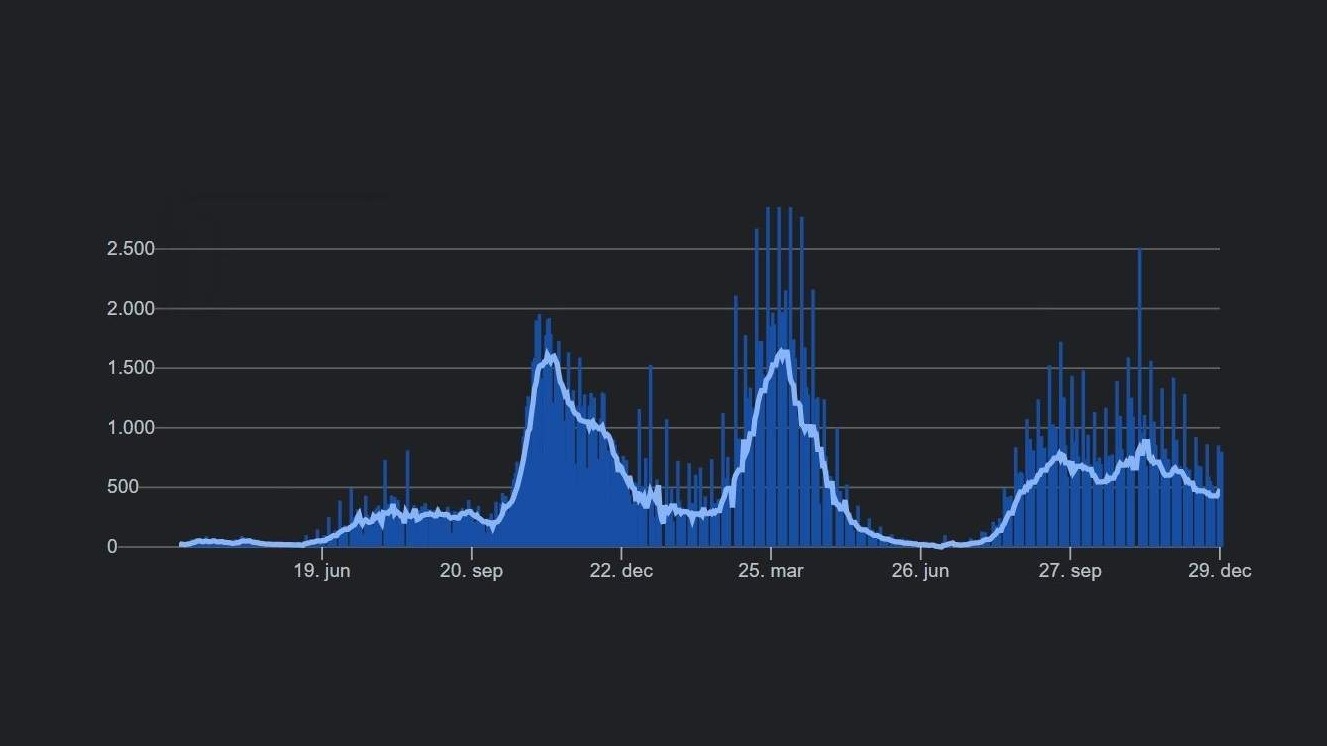The image size is (1327, 746).
Task: Select the '19. jun' date label
Action: point(322,571)
